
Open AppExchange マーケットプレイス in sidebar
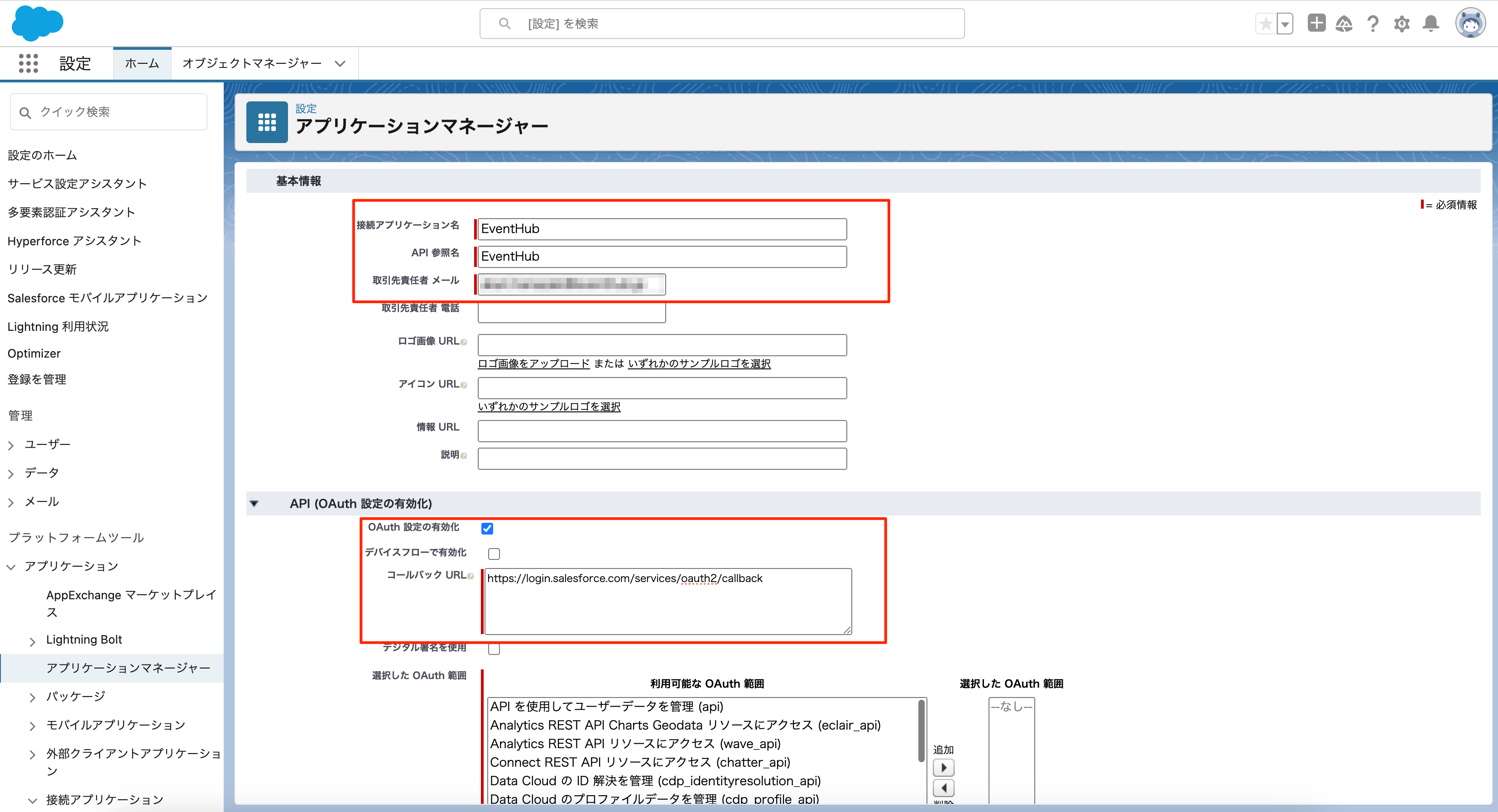tap(132, 603)
